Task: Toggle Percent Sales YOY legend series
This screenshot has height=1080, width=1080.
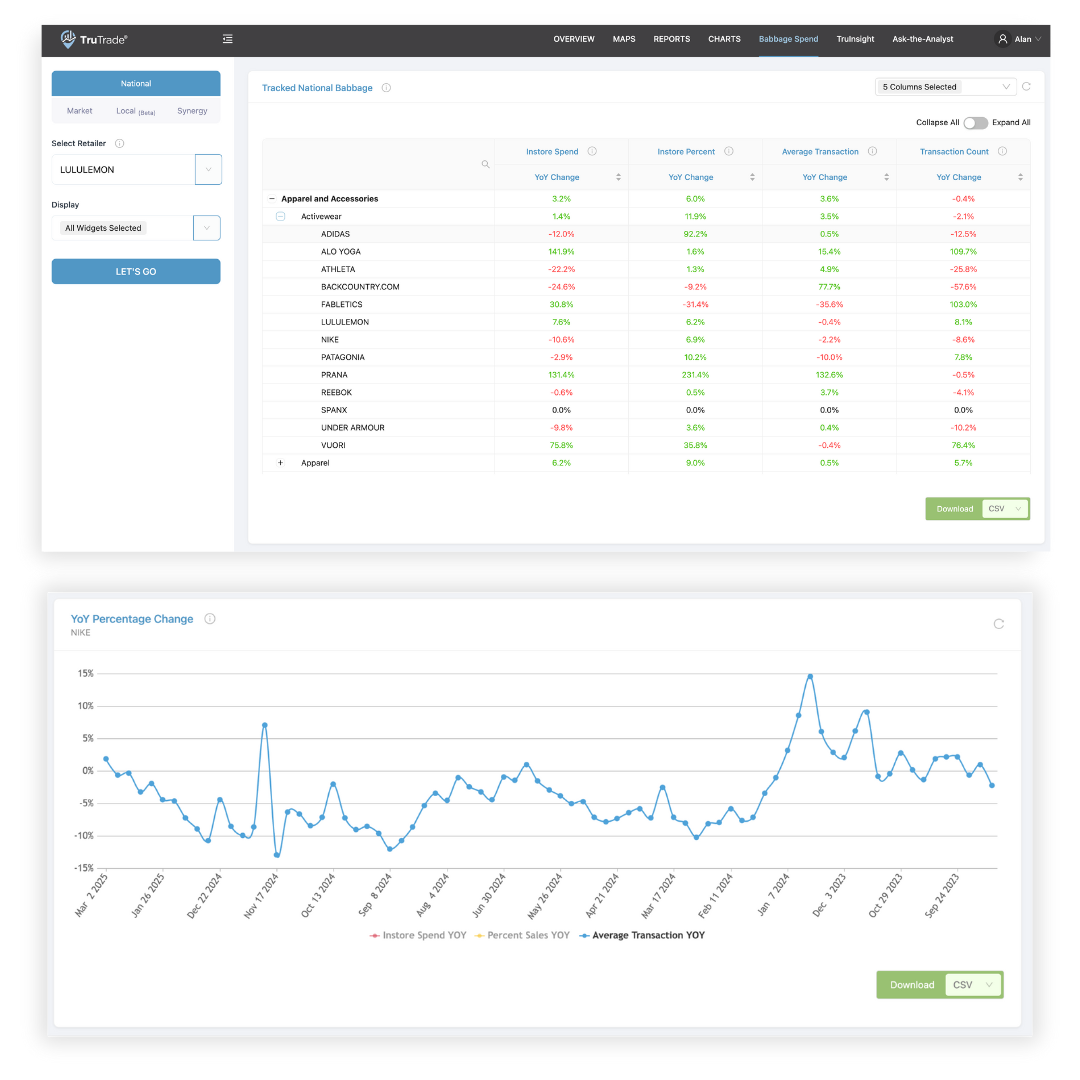Action: coord(522,935)
